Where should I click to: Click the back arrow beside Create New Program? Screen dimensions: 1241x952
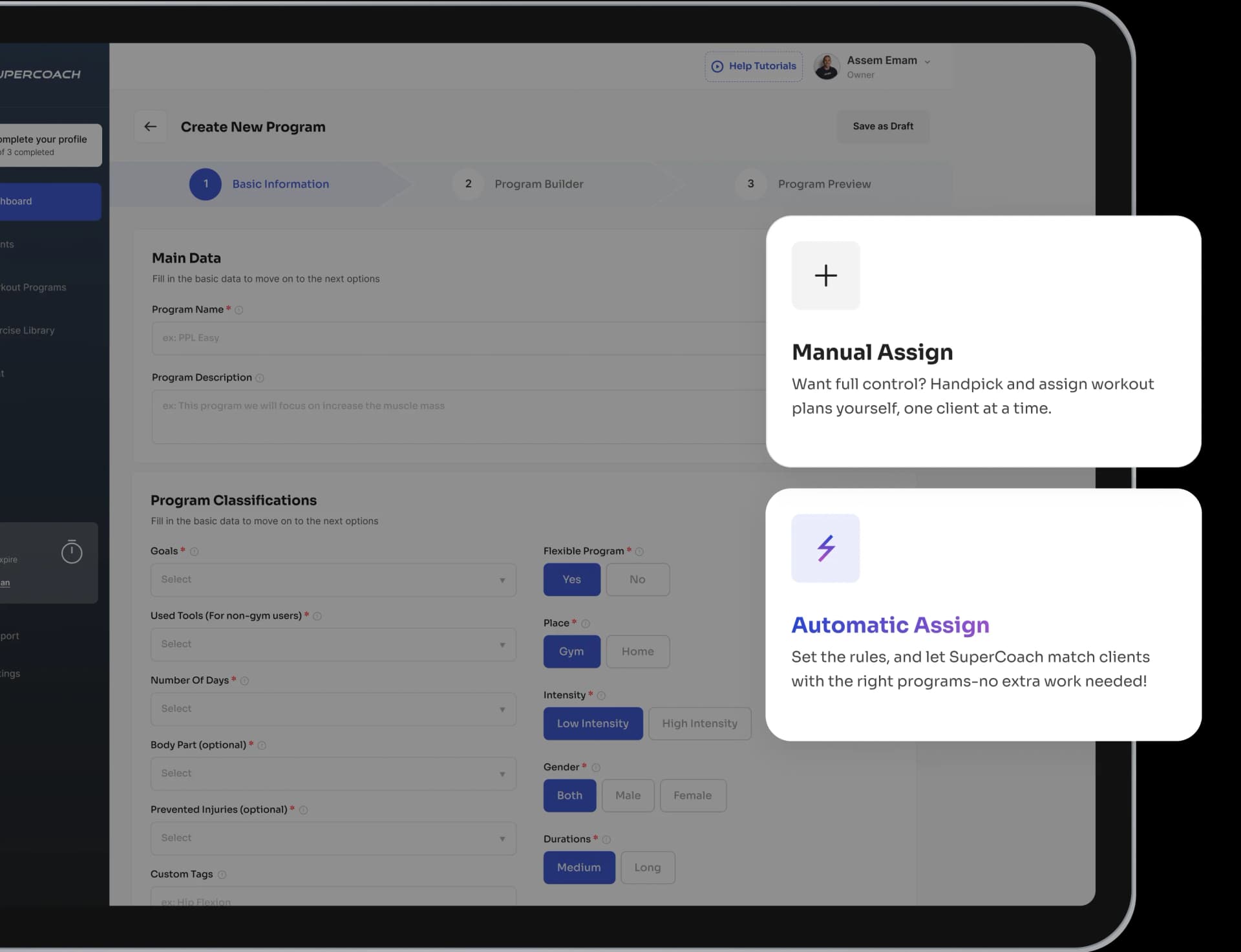point(150,127)
